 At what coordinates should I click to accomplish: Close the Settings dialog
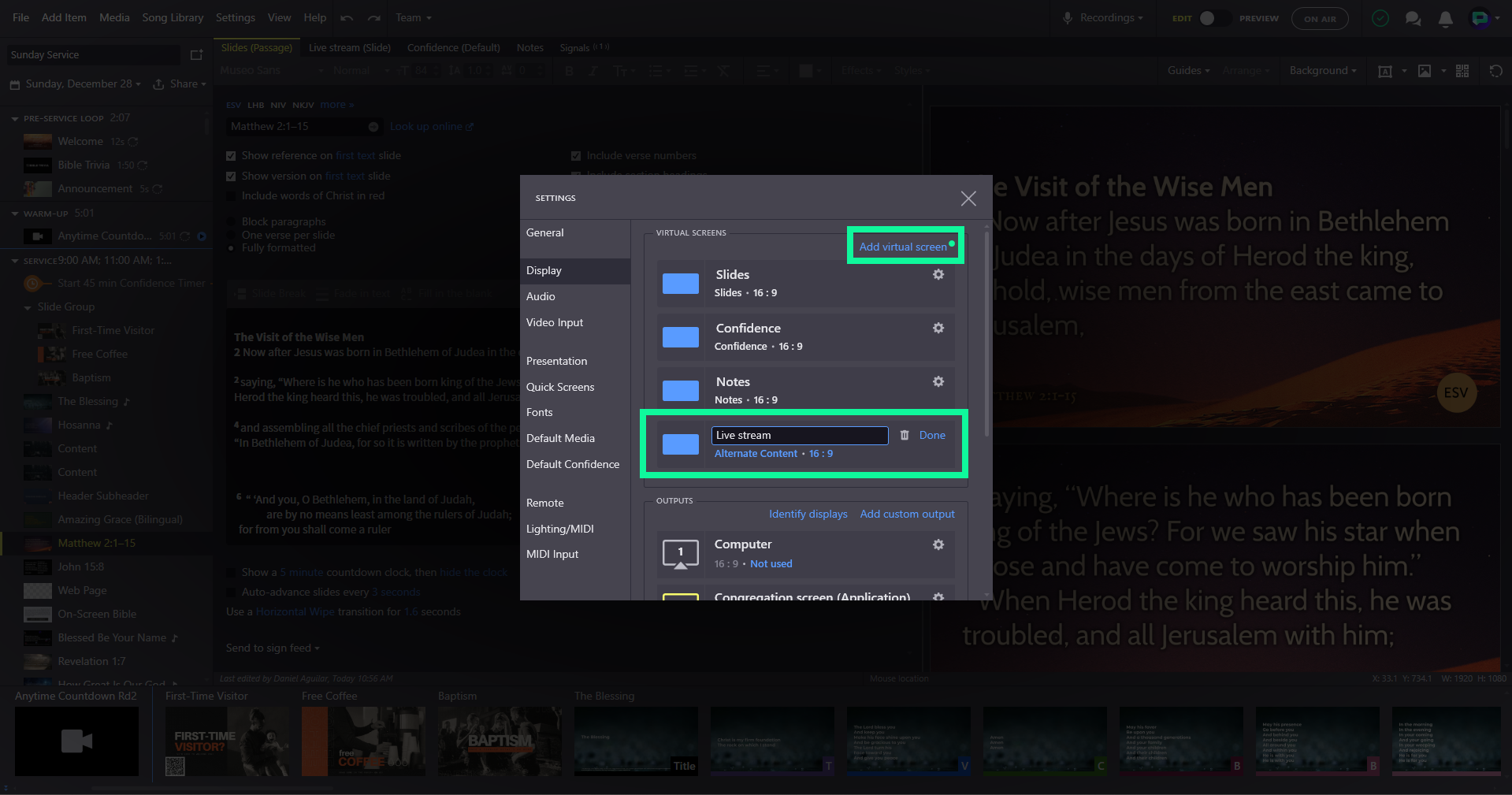[x=968, y=199]
